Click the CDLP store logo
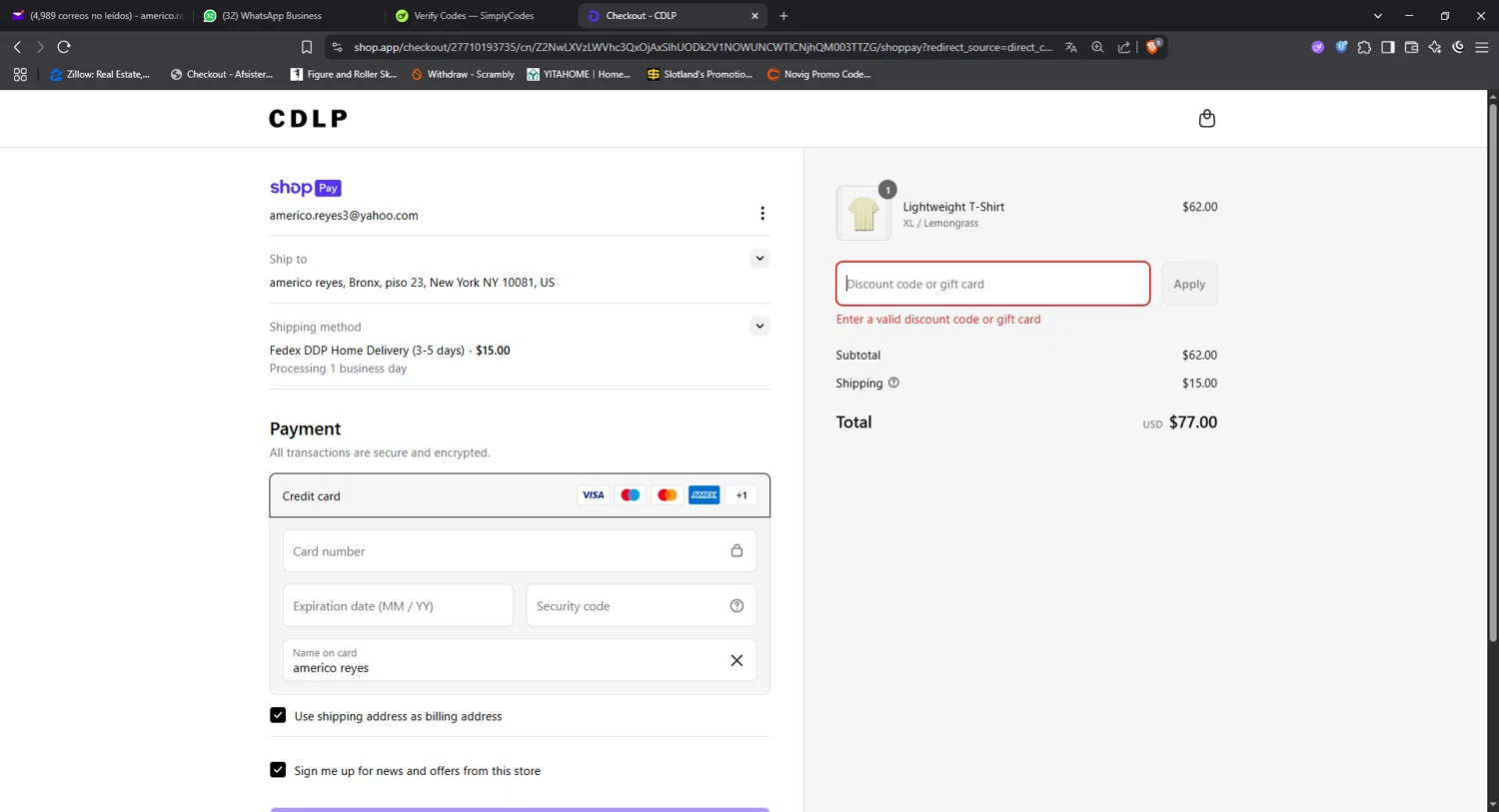The image size is (1499, 812). pyautogui.click(x=308, y=119)
